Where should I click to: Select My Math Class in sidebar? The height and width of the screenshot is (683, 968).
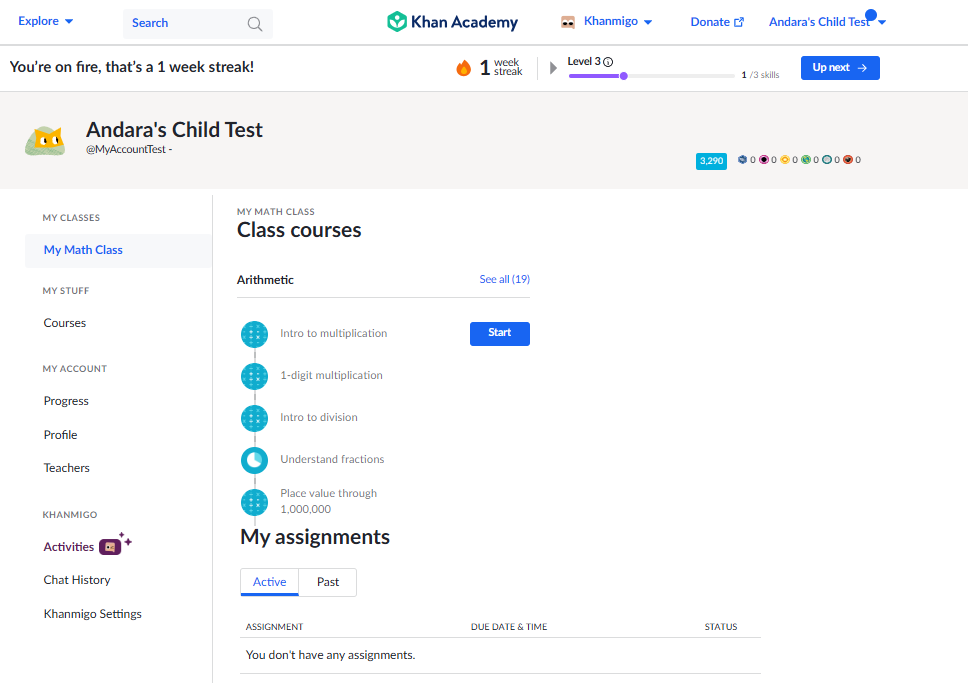pyautogui.click(x=119, y=250)
